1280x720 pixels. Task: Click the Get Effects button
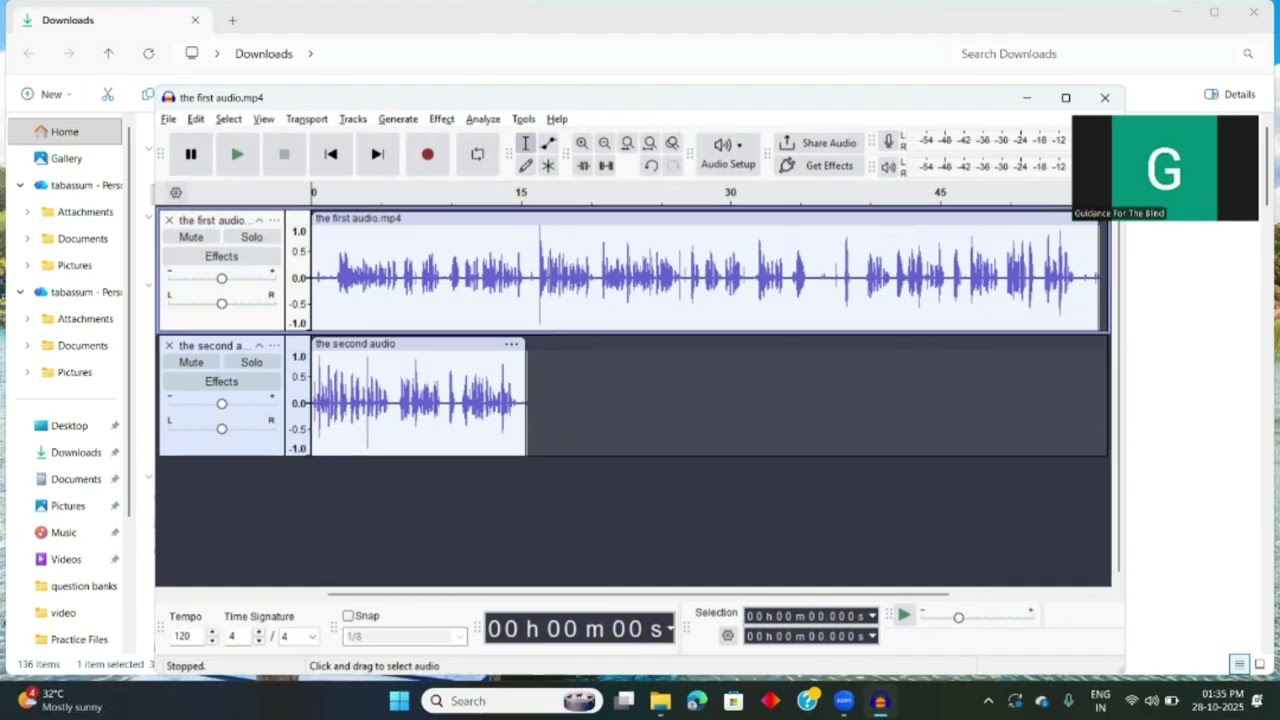818,165
